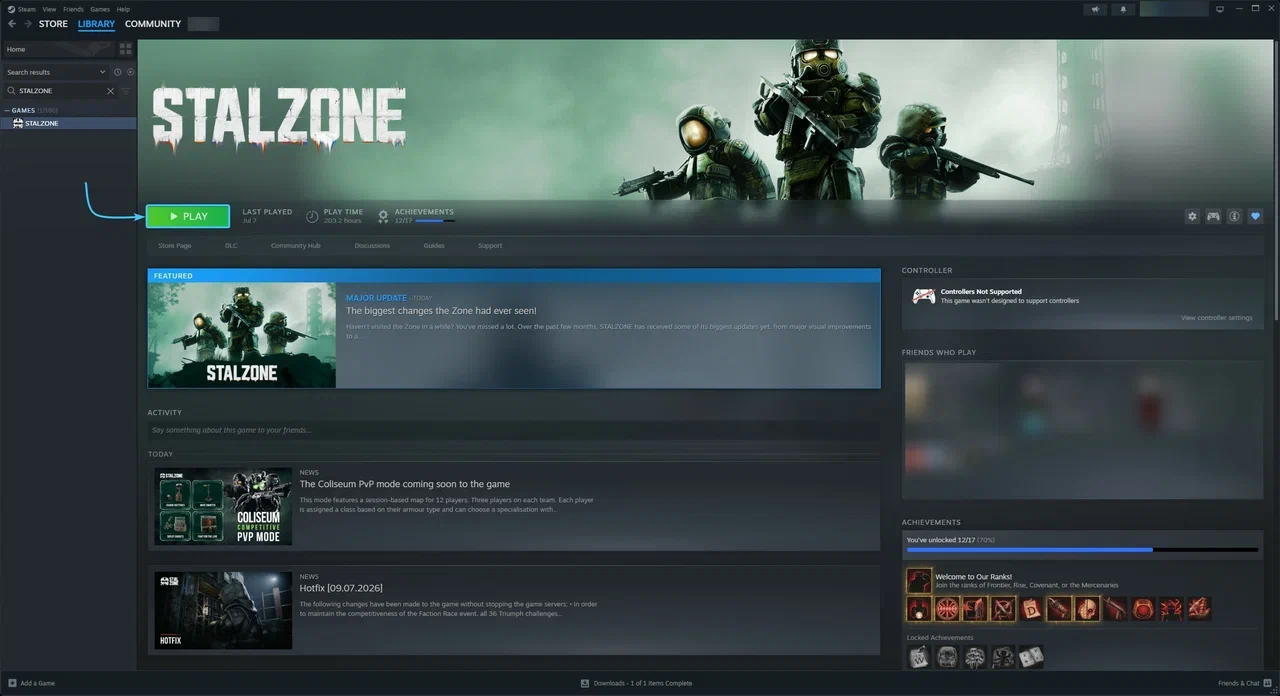Image resolution: width=1280 pixels, height=696 pixels.
Task: Open collections grid view icon
Action: click(126, 49)
